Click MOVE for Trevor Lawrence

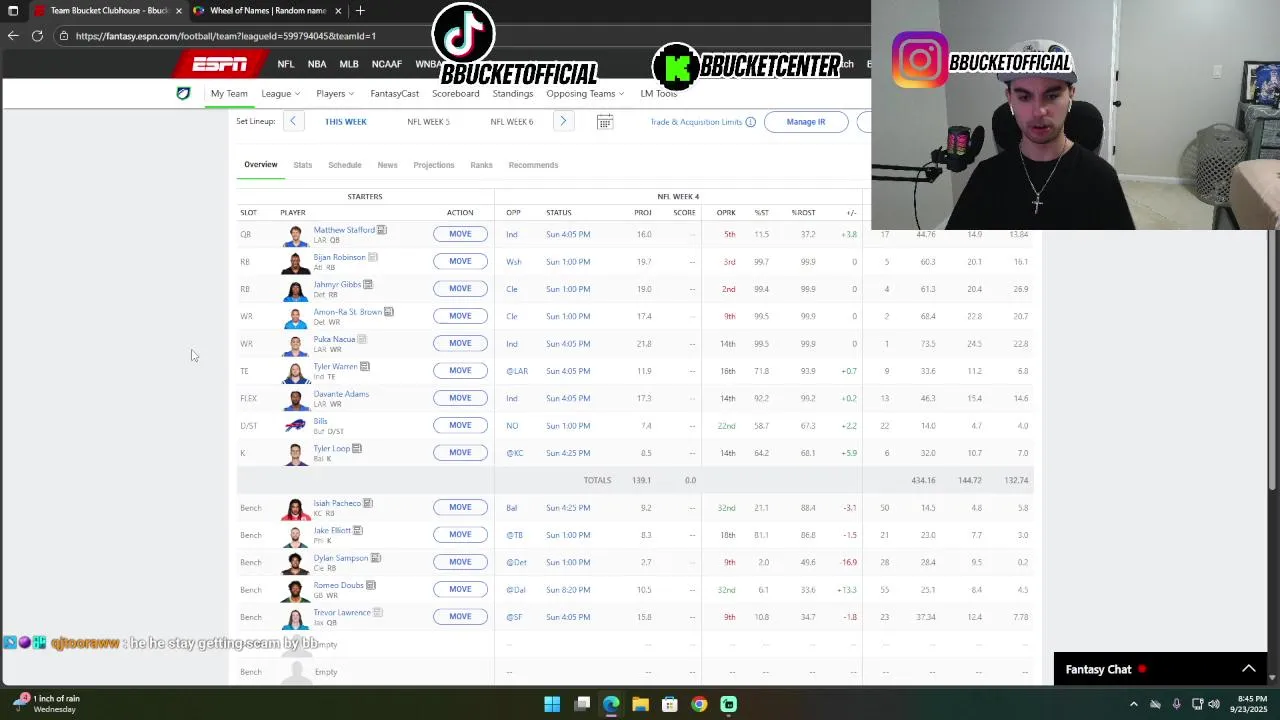[x=460, y=616]
